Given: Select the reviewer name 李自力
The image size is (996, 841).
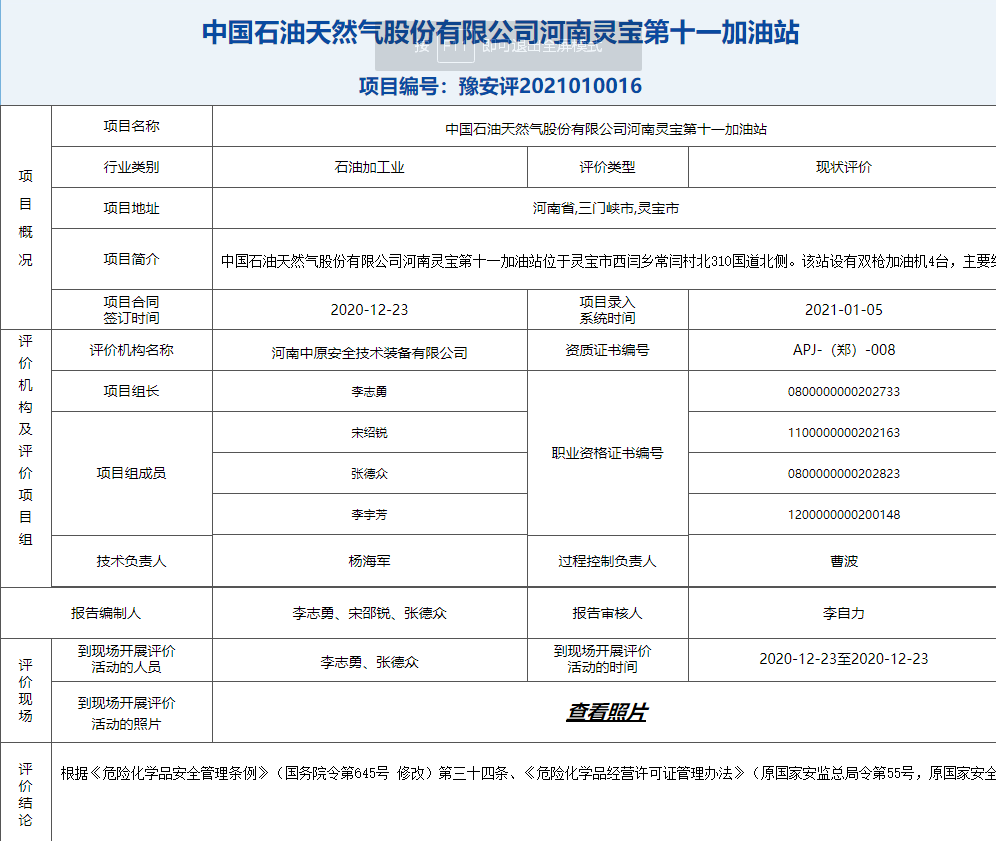Looking at the screenshot, I should click(844, 613).
